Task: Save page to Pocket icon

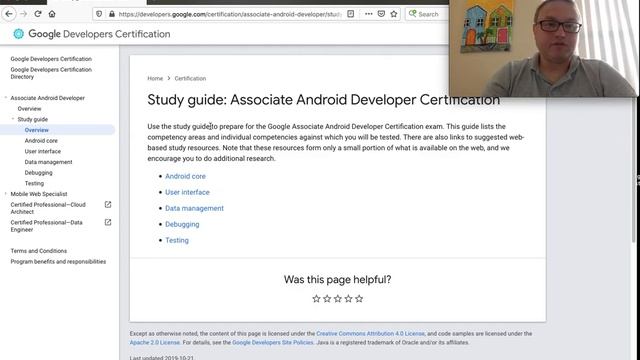Action: (x=381, y=14)
